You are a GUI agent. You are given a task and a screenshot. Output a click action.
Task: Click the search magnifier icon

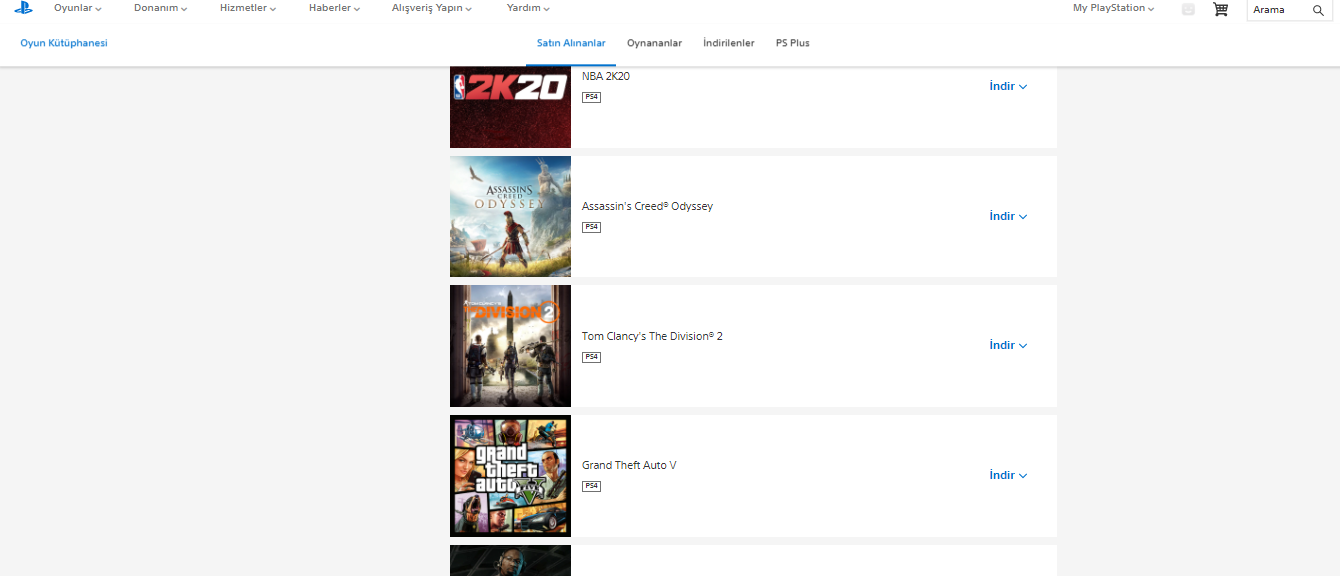[x=1318, y=10]
